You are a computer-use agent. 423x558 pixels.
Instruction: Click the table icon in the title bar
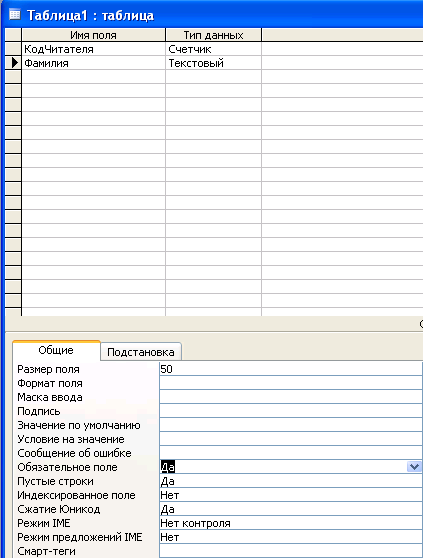tap(15, 15)
